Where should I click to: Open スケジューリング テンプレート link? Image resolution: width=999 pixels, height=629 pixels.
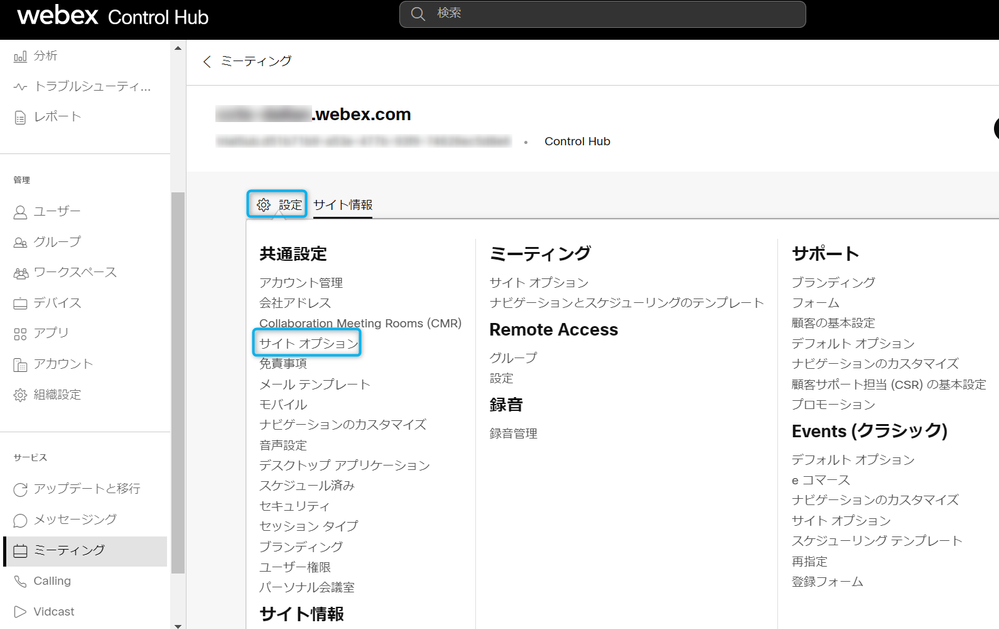click(x=877, y=541)
